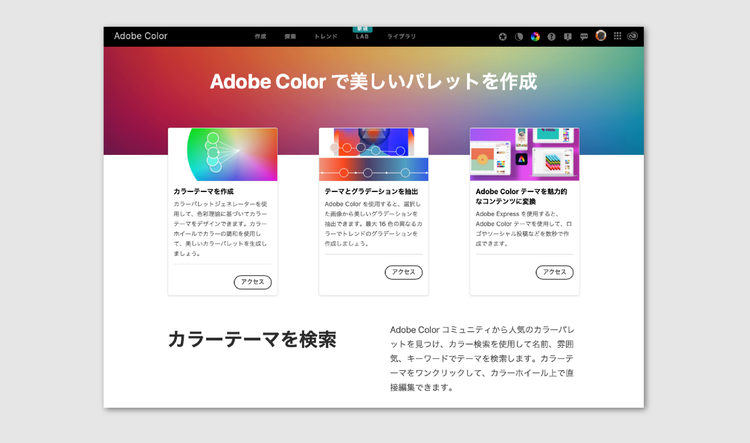The image size is (750, 443).
Task: Open the LAB tab
Action: coord(362,37)
